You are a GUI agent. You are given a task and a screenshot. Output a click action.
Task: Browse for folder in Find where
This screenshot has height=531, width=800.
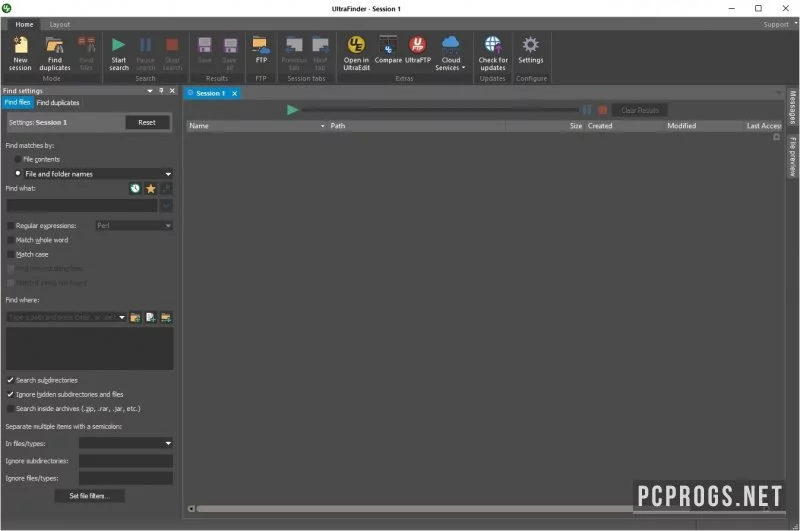coord(135,317)
